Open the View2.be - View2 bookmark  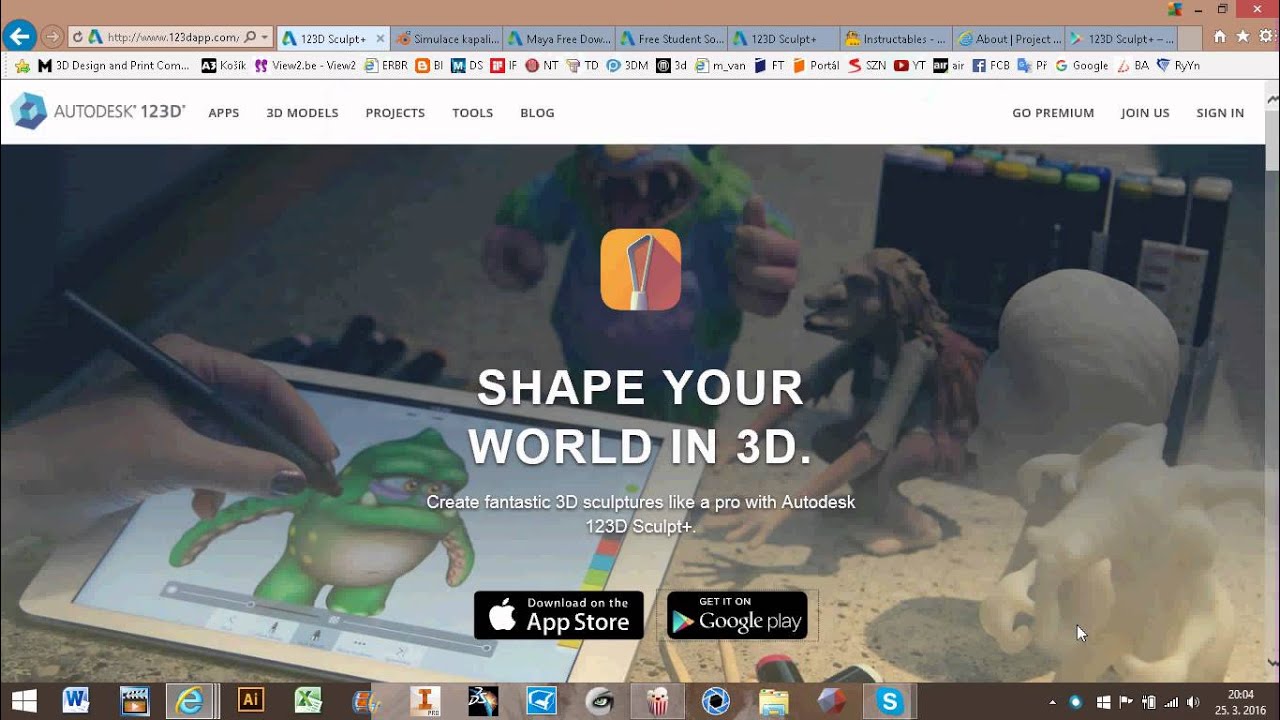[x=305, y=65]
